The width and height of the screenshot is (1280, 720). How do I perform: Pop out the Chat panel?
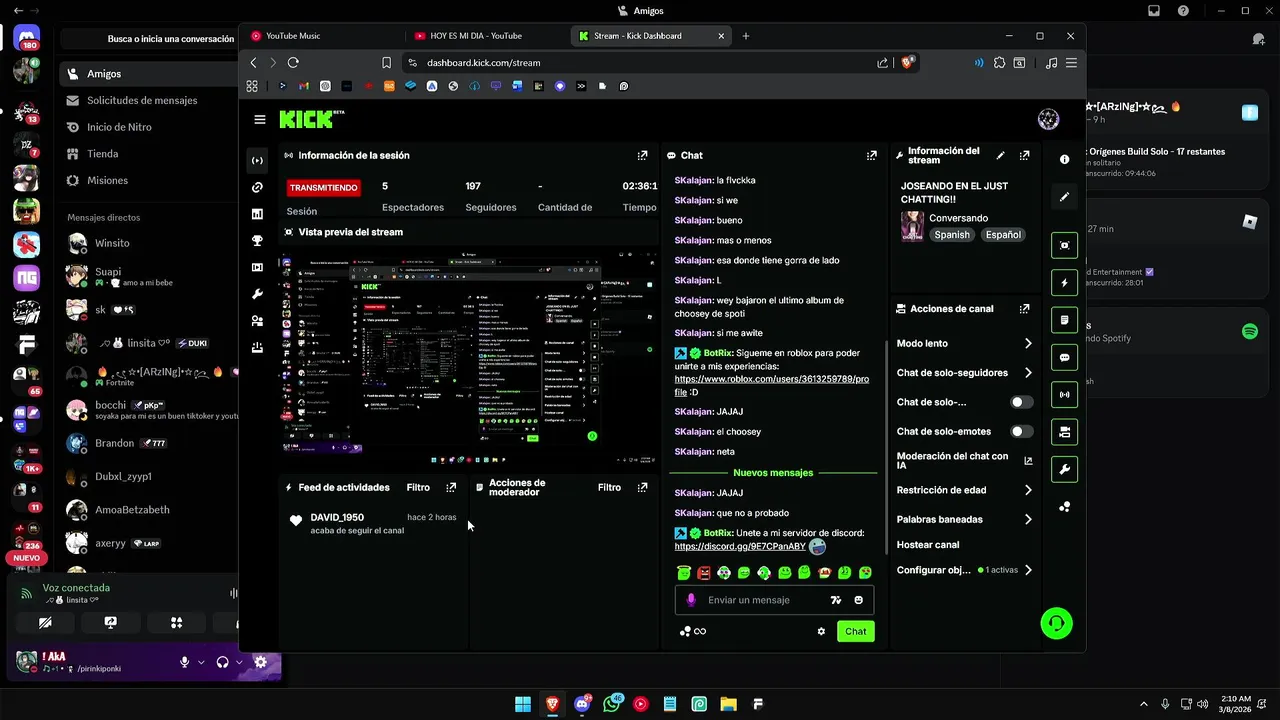point(872,155)
